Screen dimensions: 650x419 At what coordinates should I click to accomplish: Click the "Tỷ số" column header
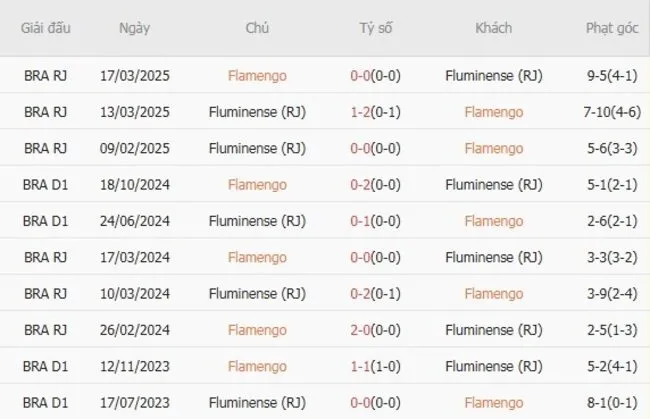click(376, 28)
